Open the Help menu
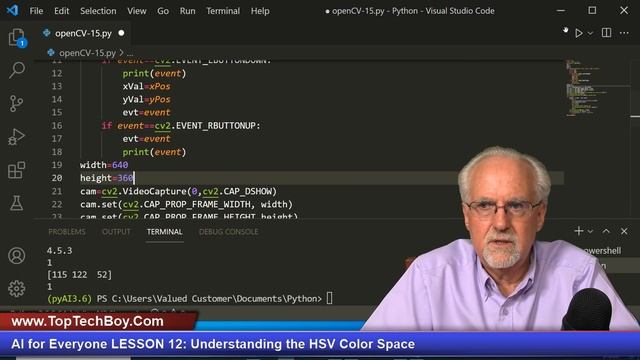The image size is (640, 360). point(260,11)
